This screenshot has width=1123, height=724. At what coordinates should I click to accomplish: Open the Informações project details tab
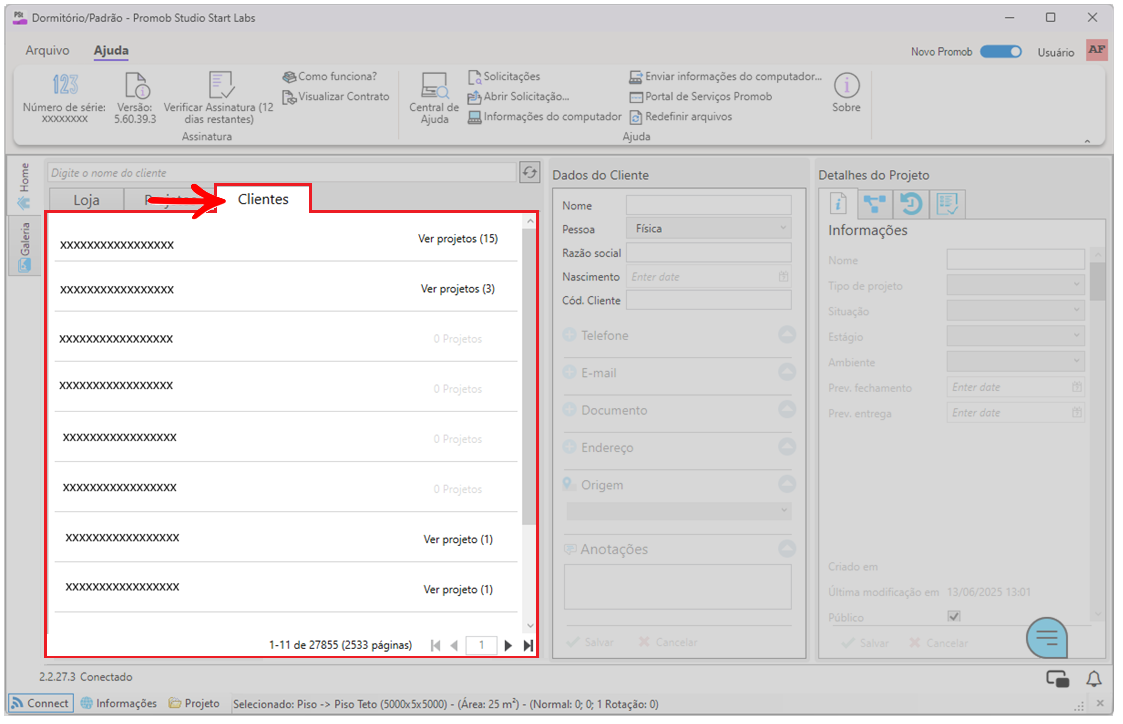pos(838,204)
